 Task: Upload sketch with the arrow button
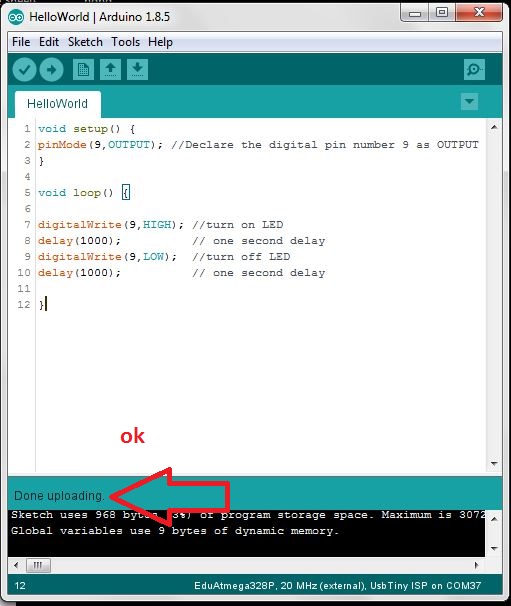[x=51, y=70]
